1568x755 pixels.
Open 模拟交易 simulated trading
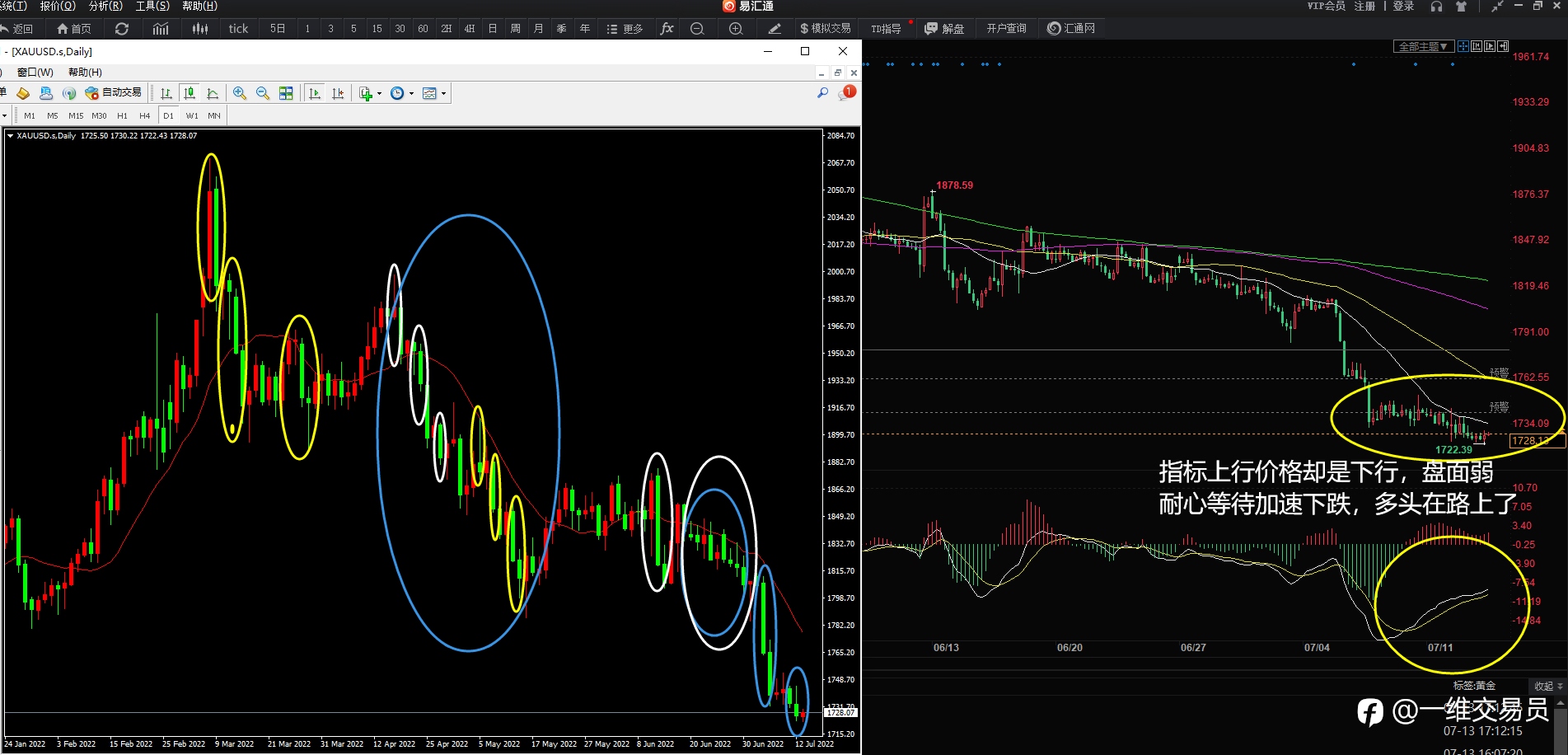(826, 29)
